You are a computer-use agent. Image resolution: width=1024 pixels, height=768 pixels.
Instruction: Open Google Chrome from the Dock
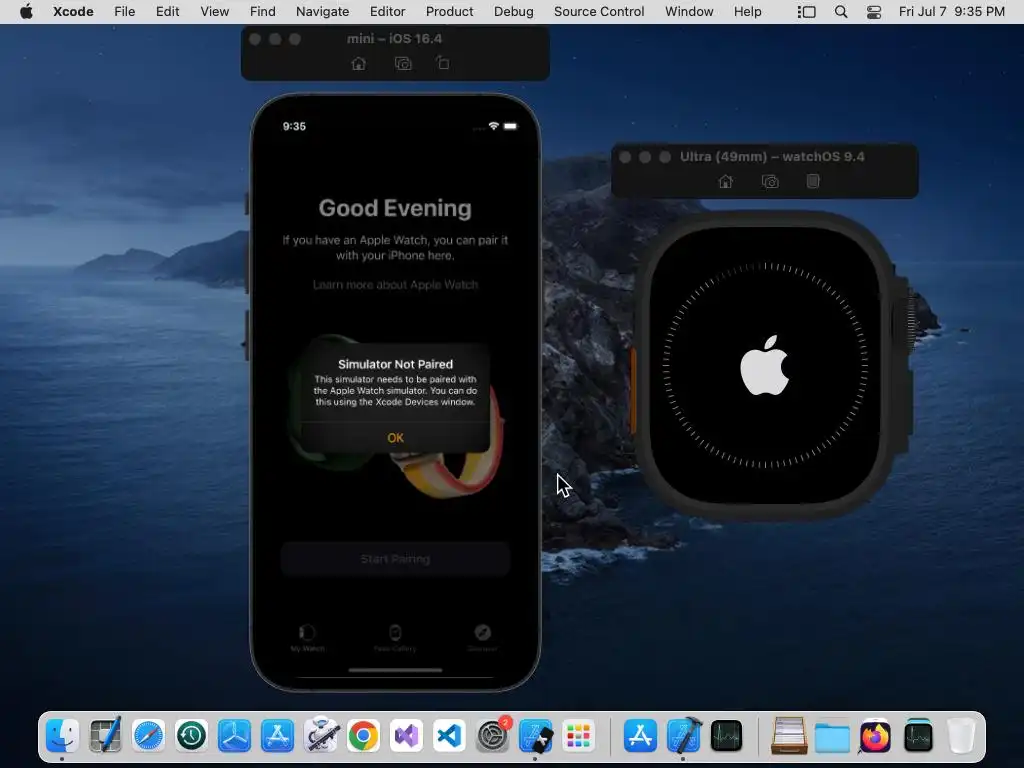363,736
